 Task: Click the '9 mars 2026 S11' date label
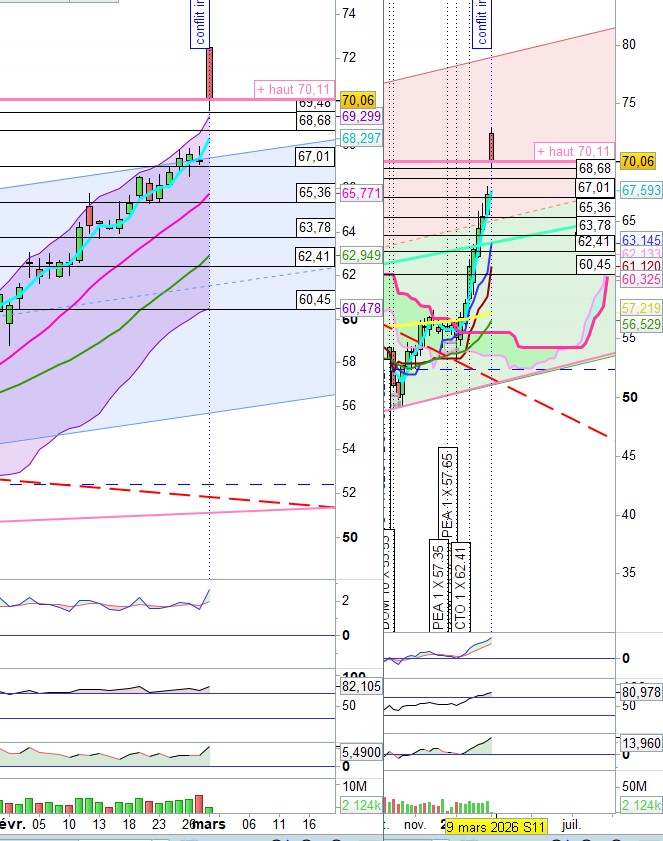pos(496,827)
